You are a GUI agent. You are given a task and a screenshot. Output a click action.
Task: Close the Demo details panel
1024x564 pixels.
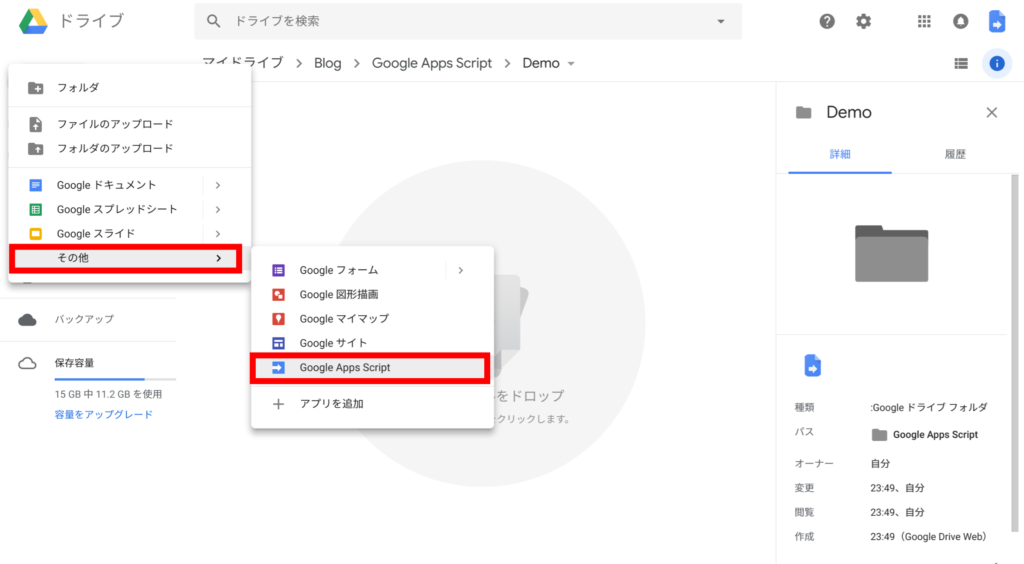click(991, 113)
